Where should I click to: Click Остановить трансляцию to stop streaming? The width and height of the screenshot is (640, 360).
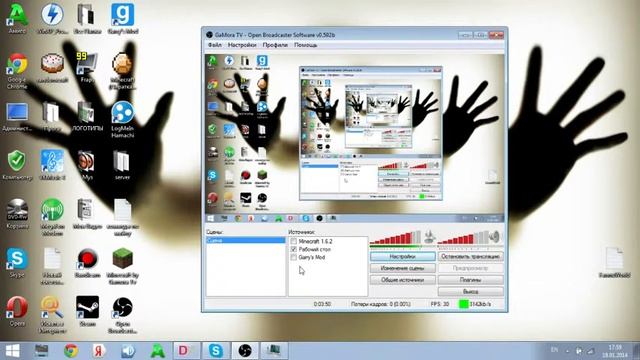tap(471, 256)
